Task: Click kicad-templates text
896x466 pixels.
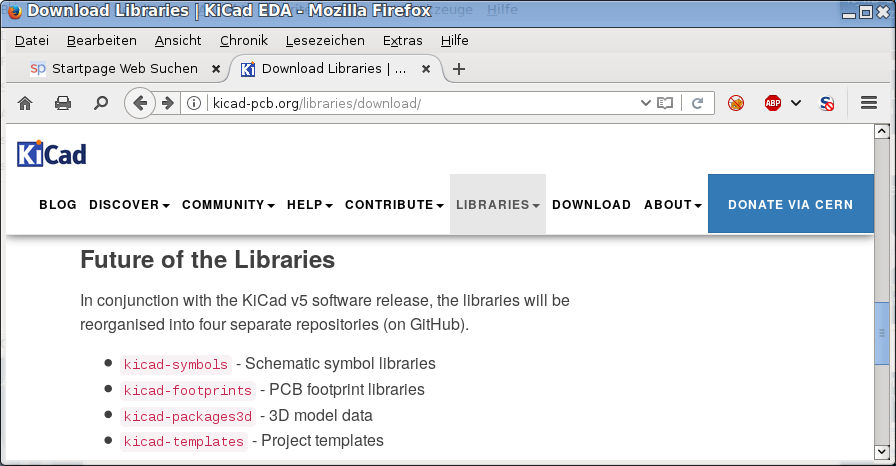Action: [184, 441]
